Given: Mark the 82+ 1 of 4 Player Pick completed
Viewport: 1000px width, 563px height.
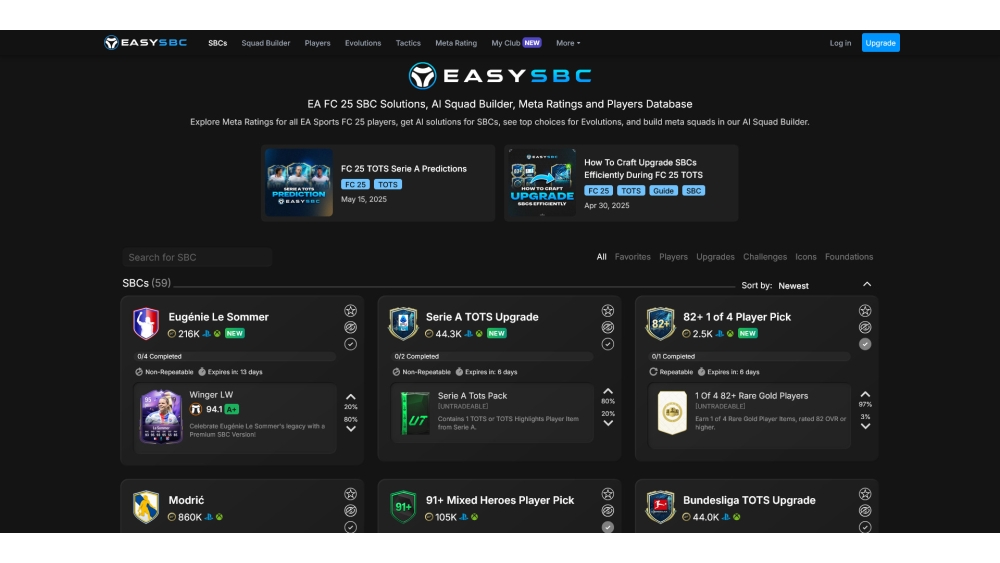Looking at the screenshot, I should (865, 344).
